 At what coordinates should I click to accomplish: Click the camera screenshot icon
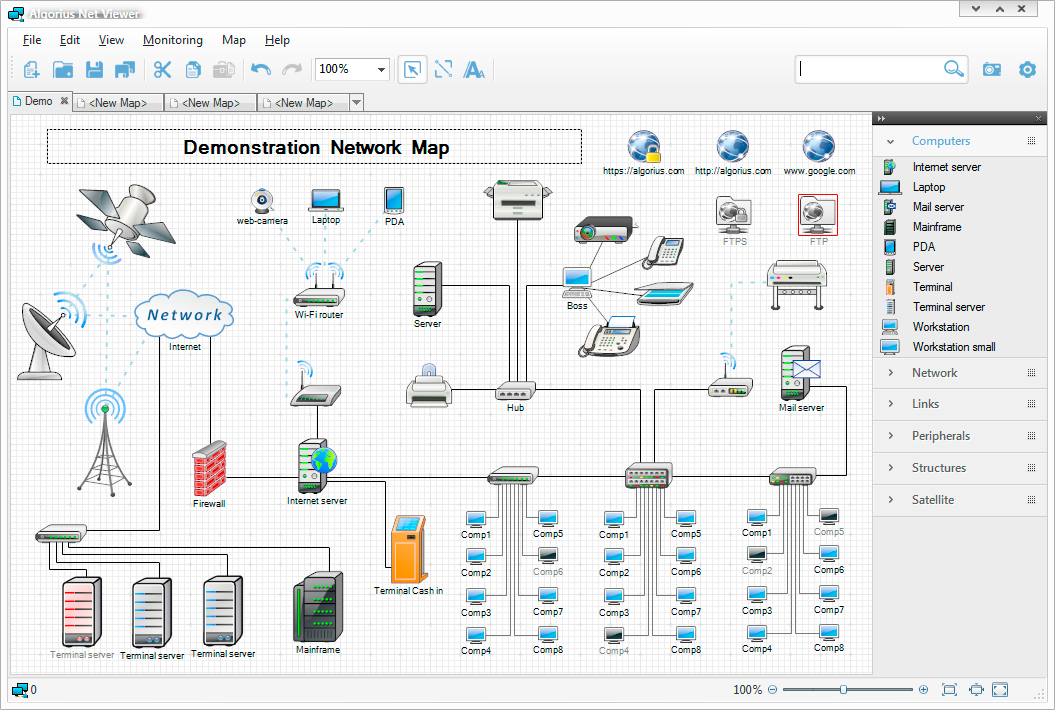pos(991,69)
